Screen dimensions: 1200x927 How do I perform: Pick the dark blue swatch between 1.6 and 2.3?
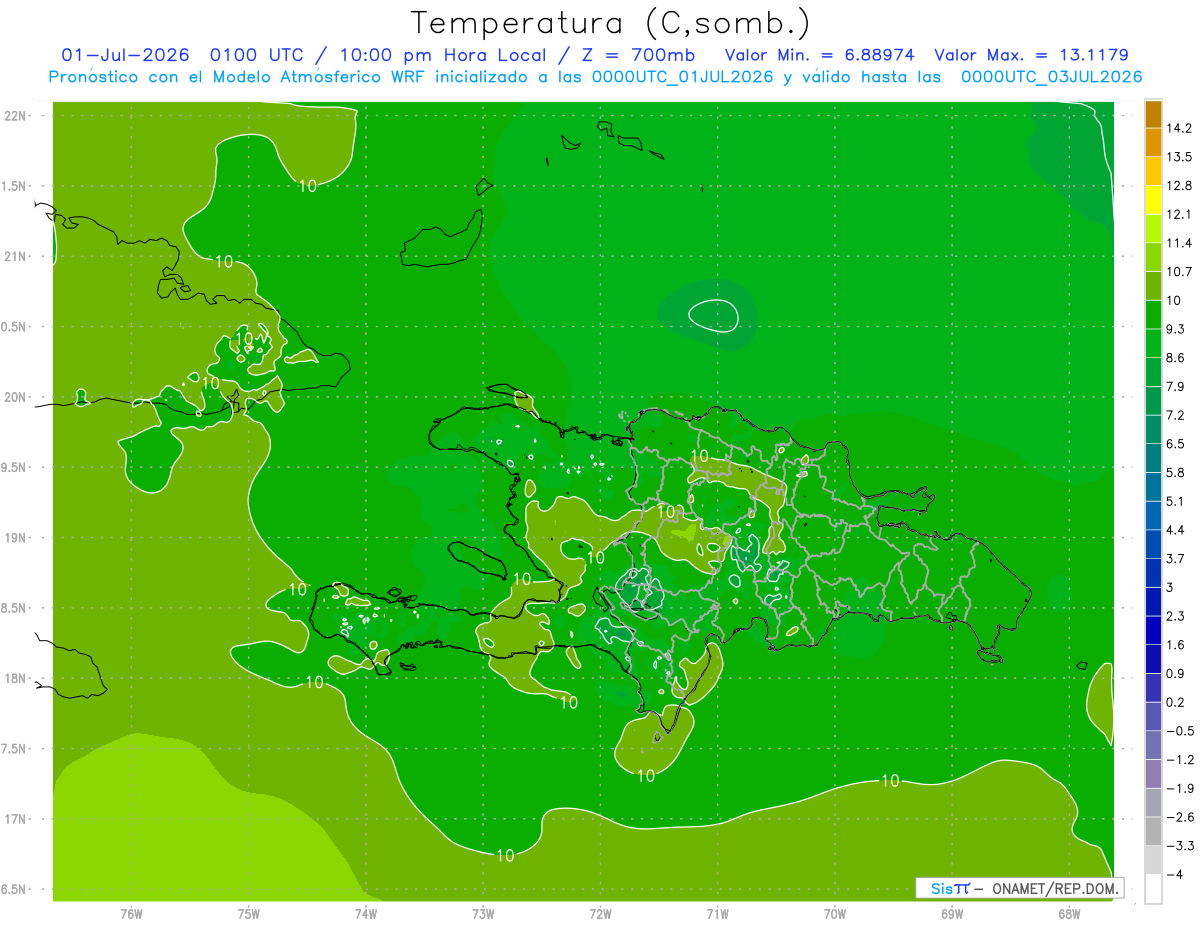click(x=1153, y=630)
